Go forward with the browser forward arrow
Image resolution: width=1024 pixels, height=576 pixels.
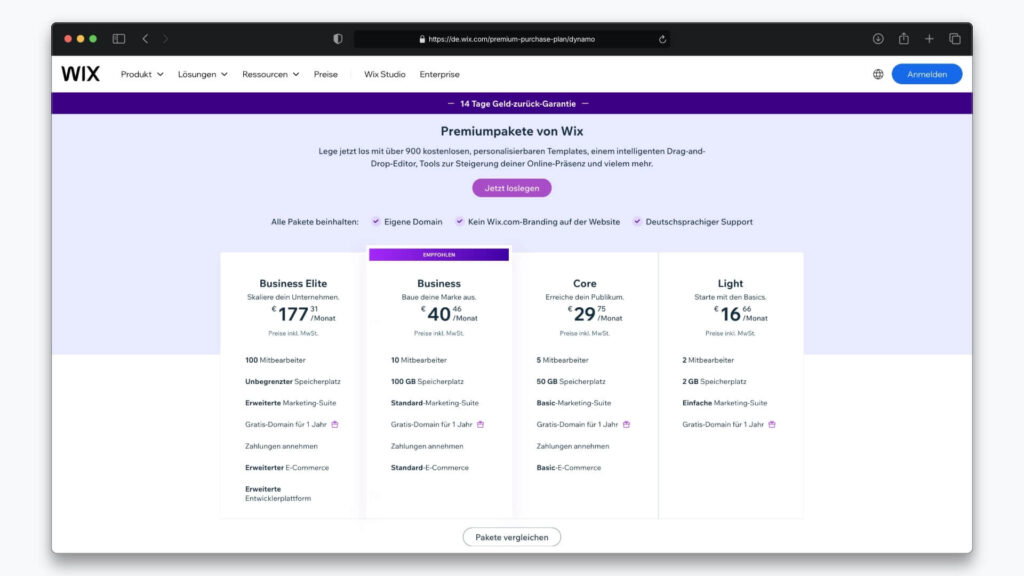[165, 39]
